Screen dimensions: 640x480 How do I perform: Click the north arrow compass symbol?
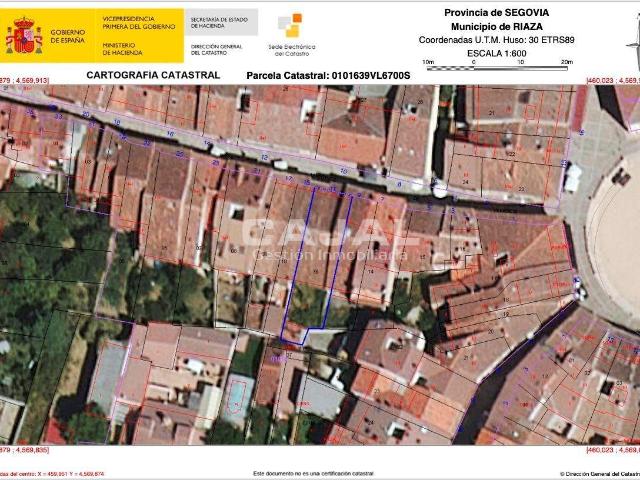(633, 43)
